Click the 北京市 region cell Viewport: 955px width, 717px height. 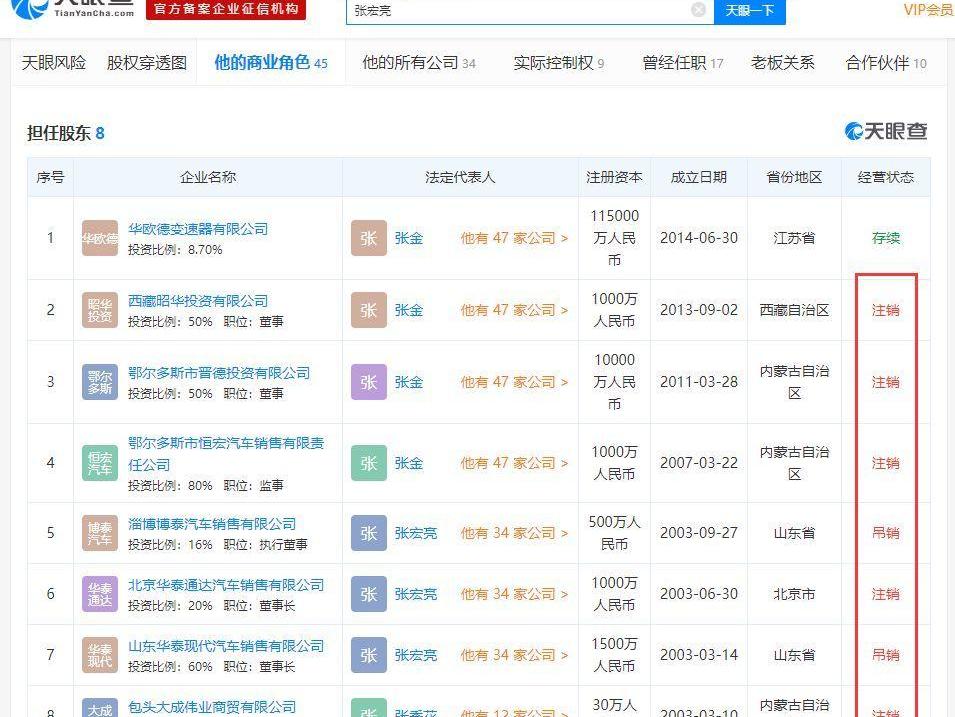click(x=794, y=594)
